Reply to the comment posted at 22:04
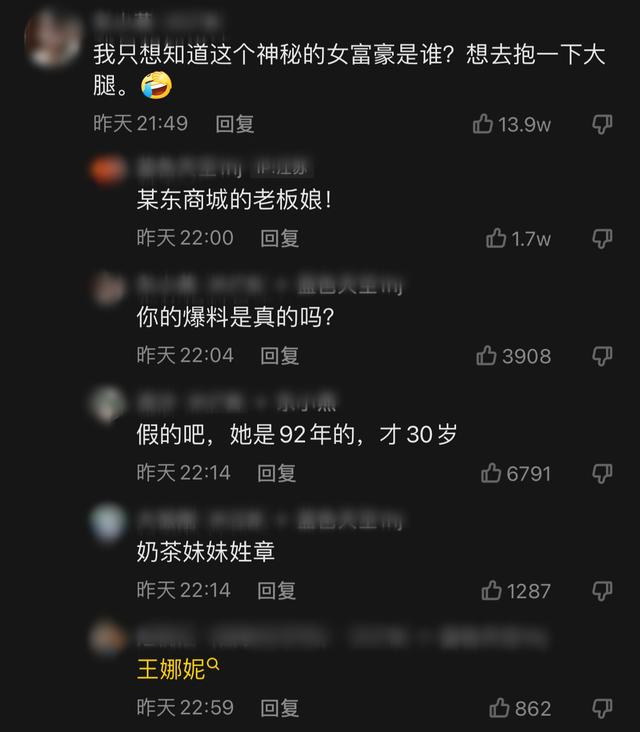The height and width of the screenshot is (732, 640). click(280, 356)
